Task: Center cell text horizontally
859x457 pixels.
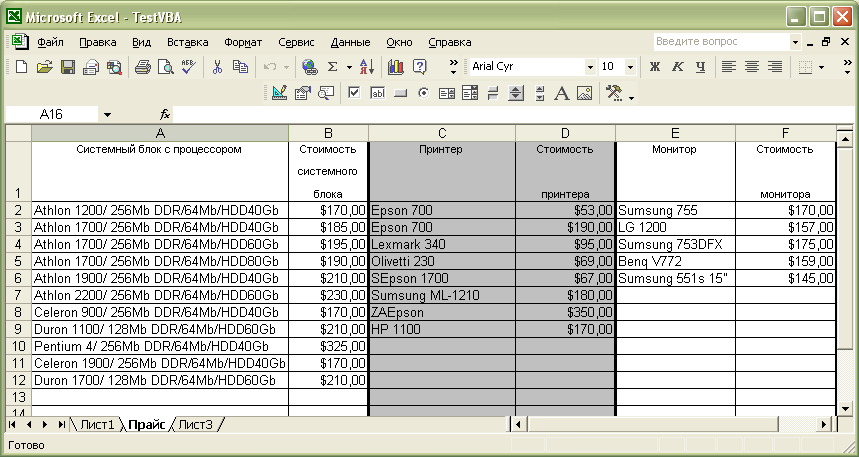Action: [752, 67]
